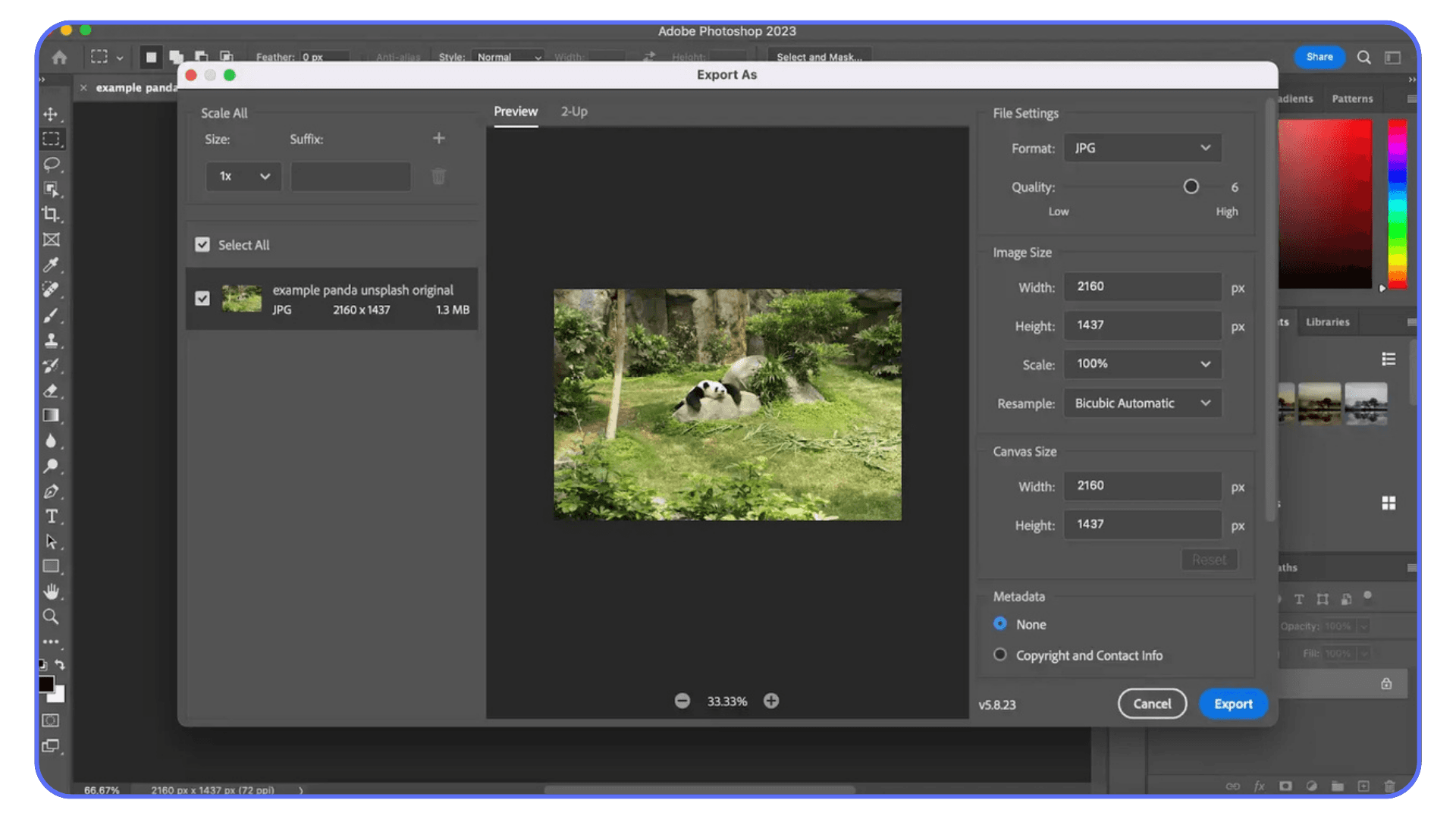Open the Libraries panel tab

tap(1328, 322)
